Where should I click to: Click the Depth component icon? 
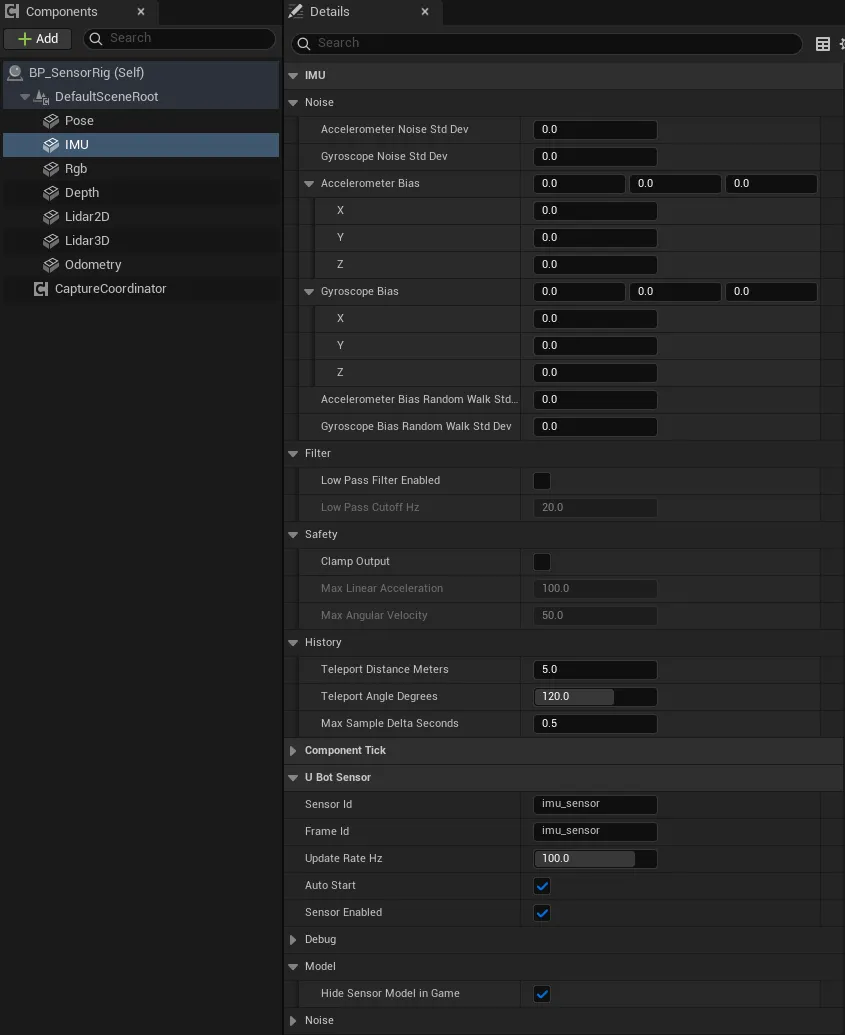pos(51,193)
